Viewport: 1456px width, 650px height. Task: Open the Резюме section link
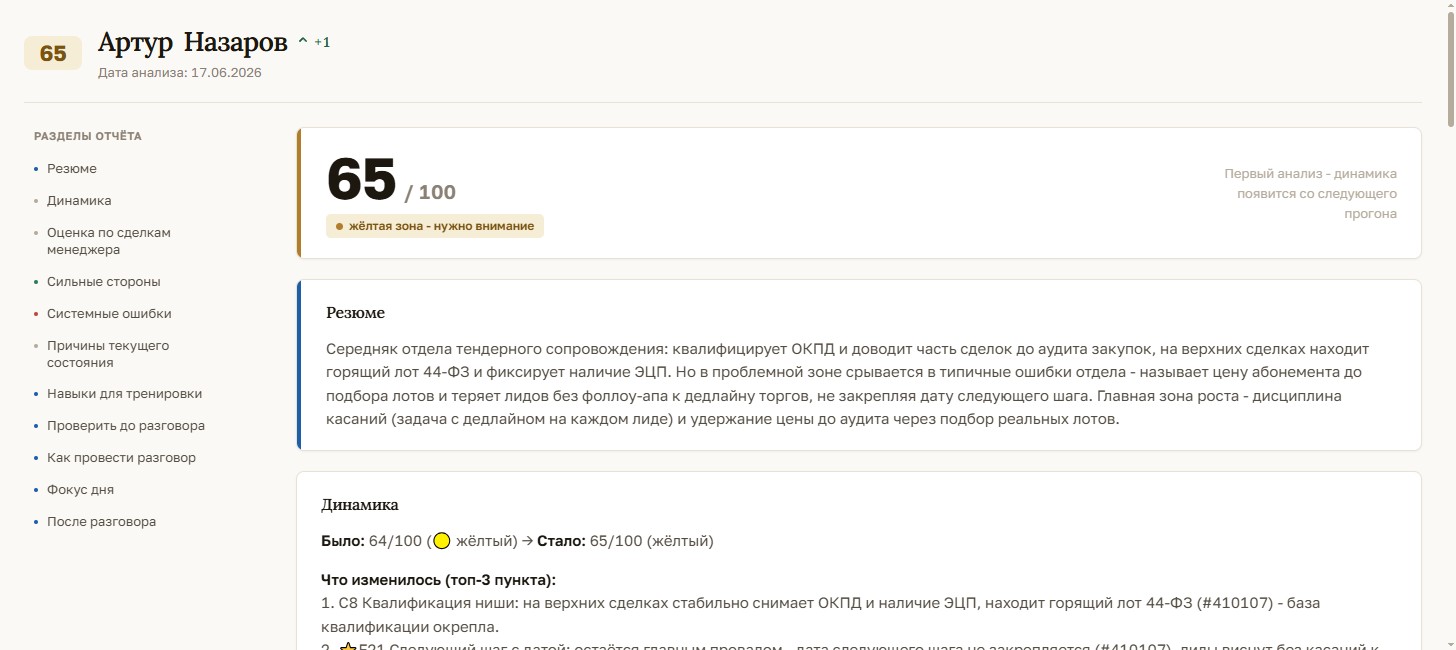[x=72, y=169]
